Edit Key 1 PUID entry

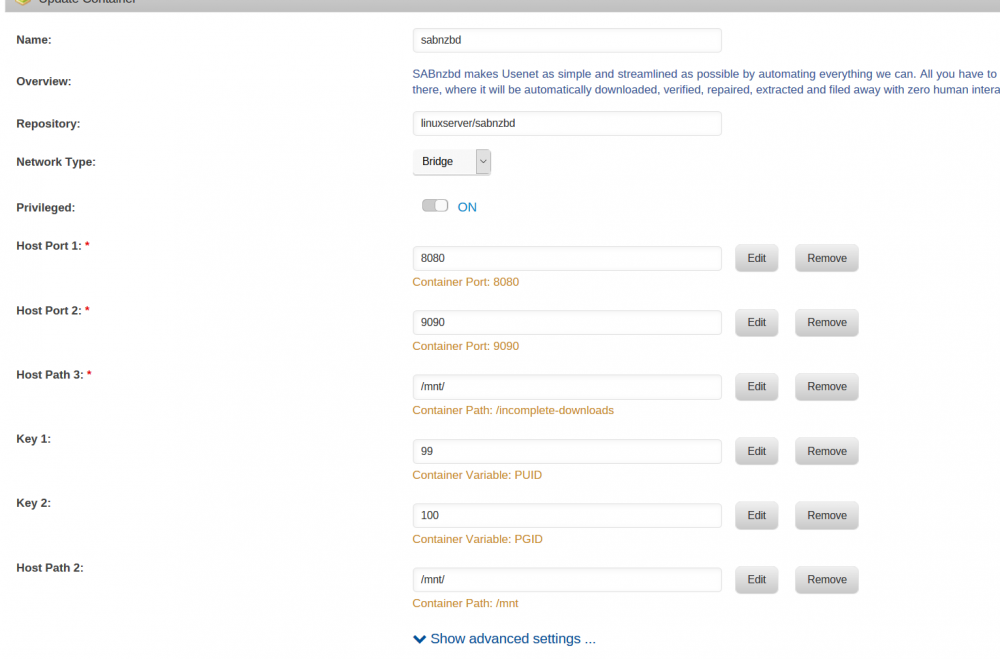756,451
